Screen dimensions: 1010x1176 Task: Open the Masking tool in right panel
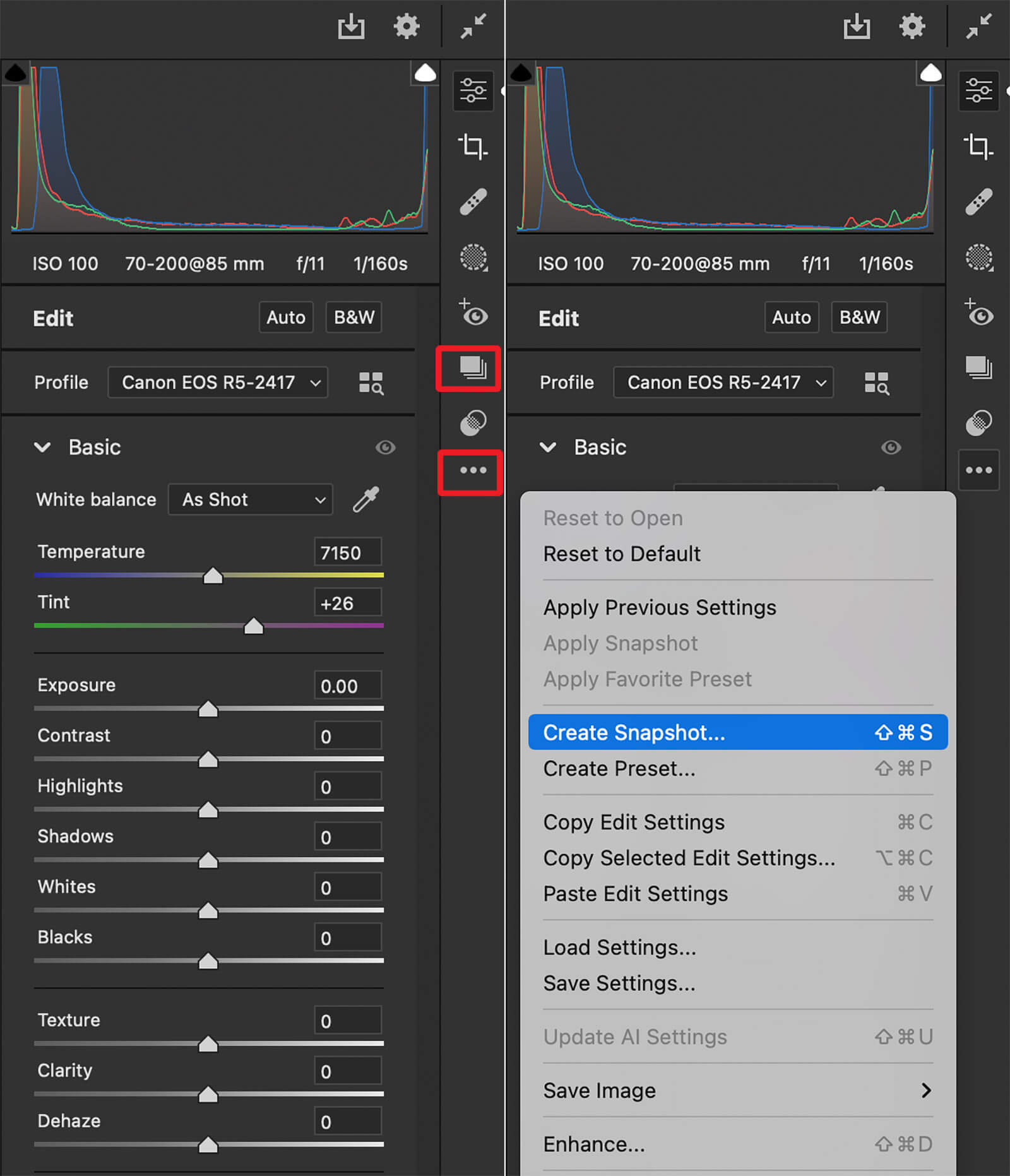click(x=978, y=258)
